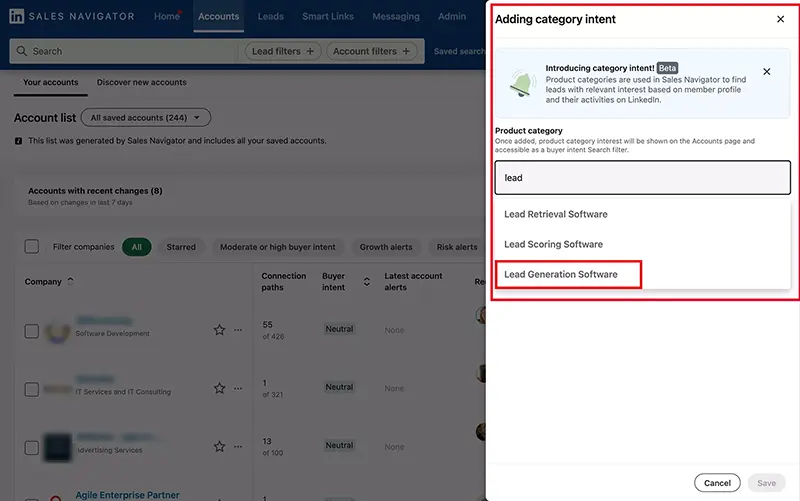Click the 13 of 100 connection paths

click(273, 446)
